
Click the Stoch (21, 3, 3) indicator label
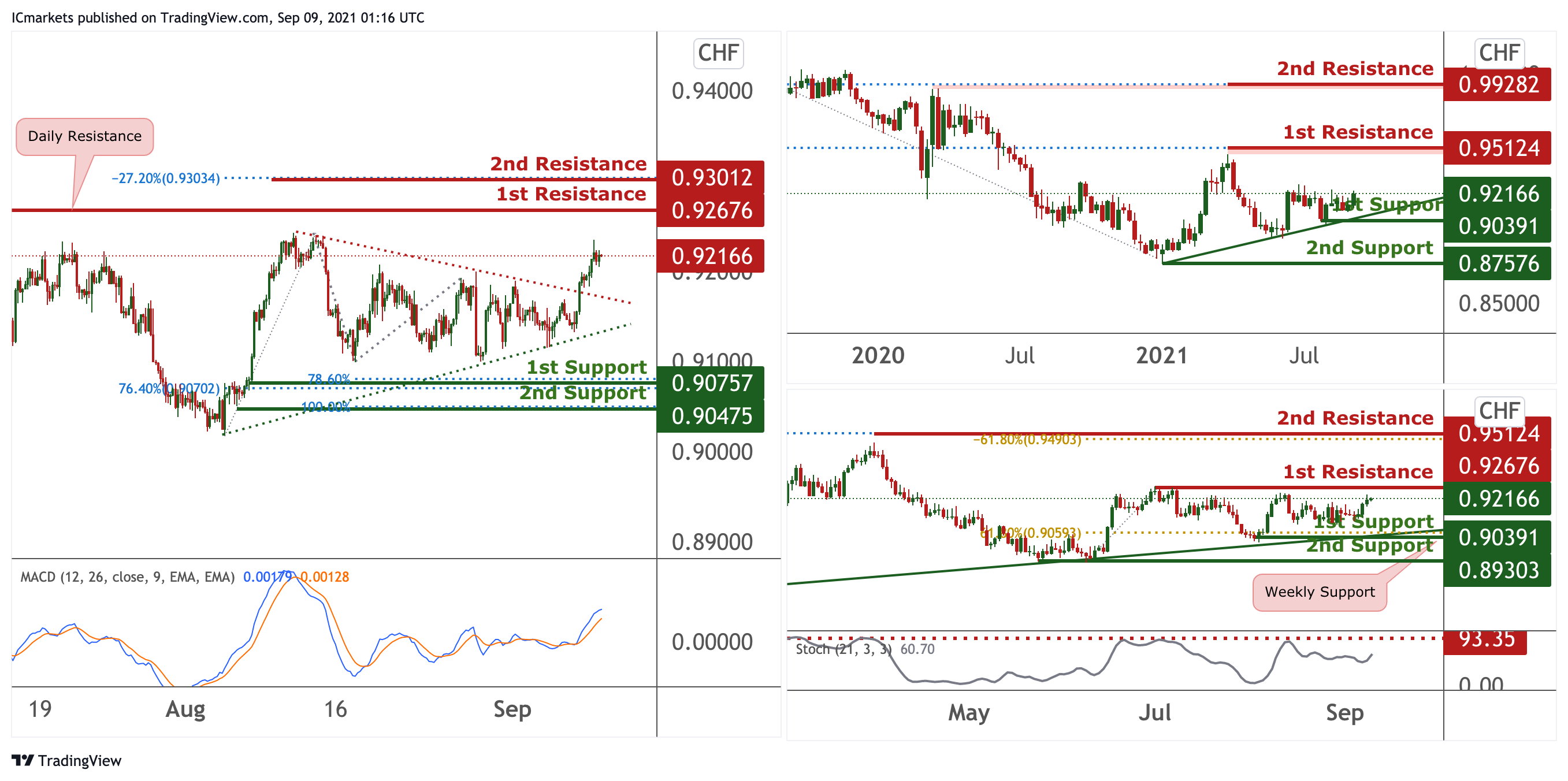pyautogui.click(x=844, y=649)
